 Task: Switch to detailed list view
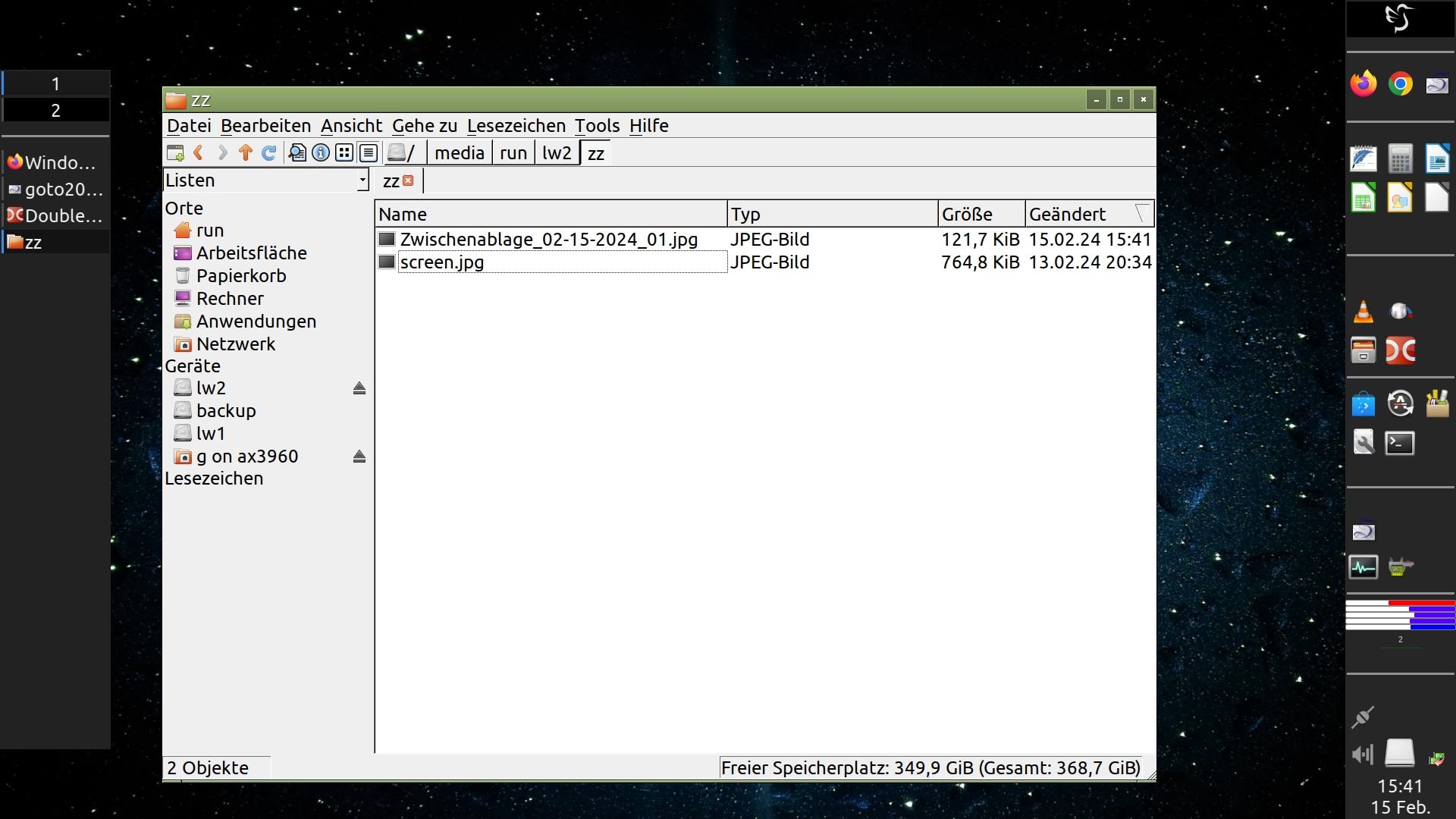[368, 153]
